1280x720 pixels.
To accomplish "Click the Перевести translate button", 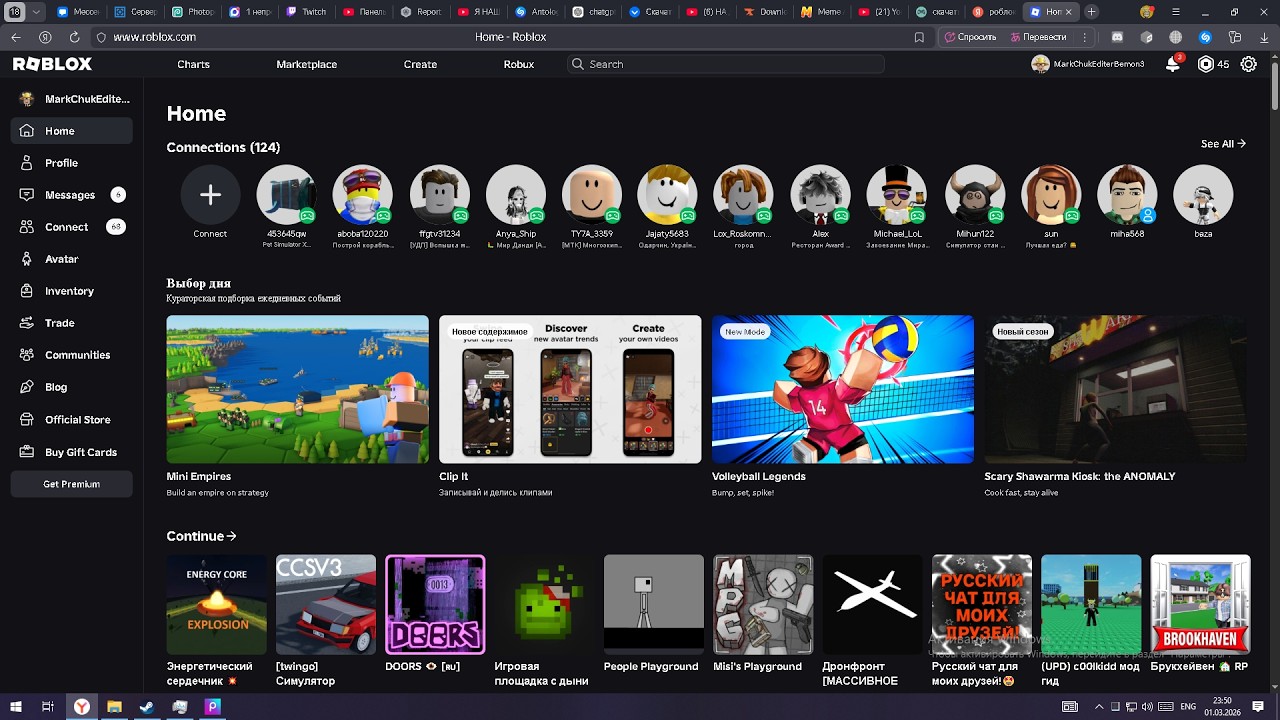I will [x=1039, y=37].
